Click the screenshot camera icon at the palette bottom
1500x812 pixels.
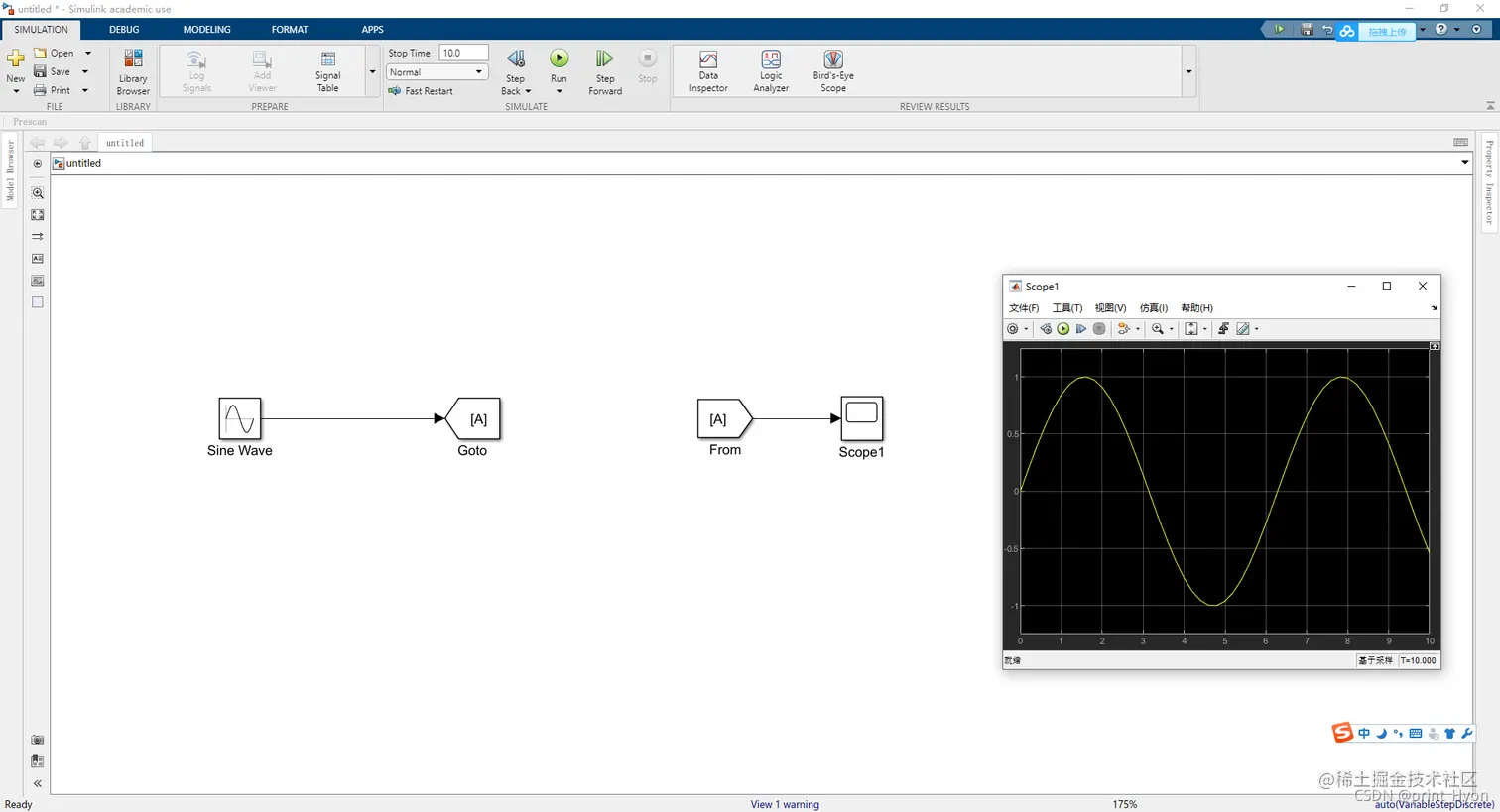coord(38,740)
